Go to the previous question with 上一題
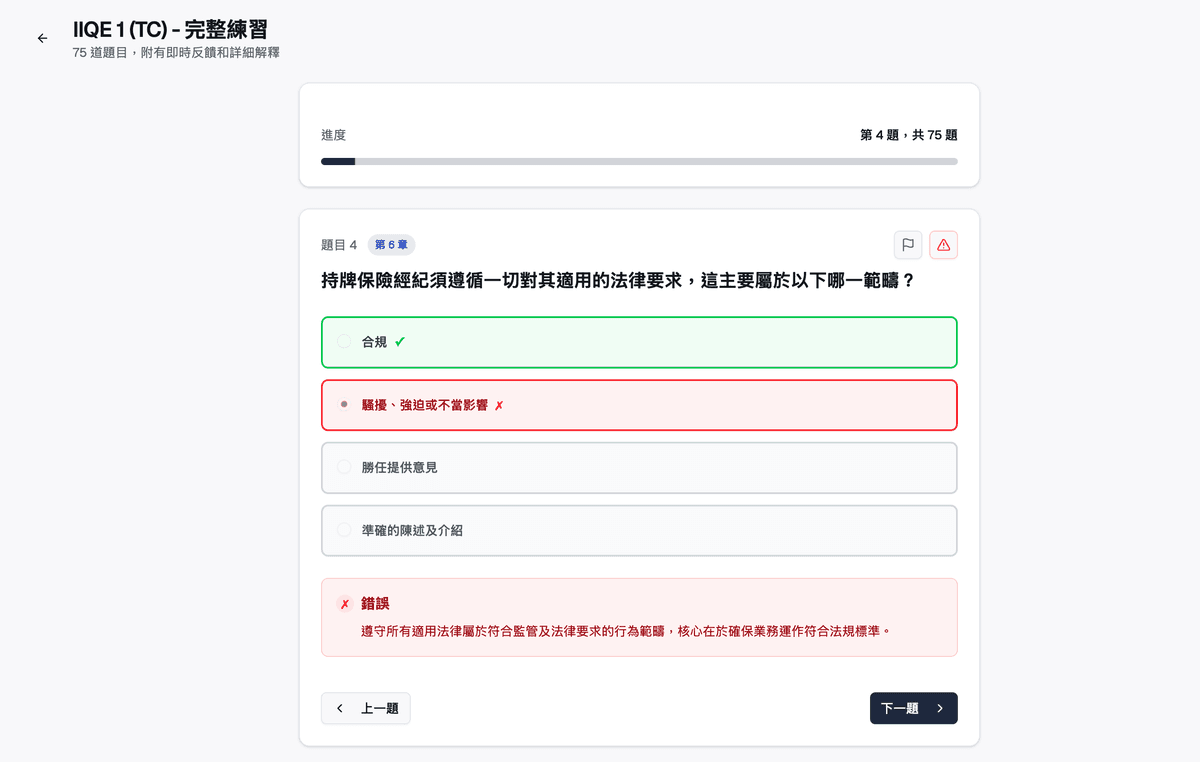The image size is (1200, 762). (x=366, y=707)
